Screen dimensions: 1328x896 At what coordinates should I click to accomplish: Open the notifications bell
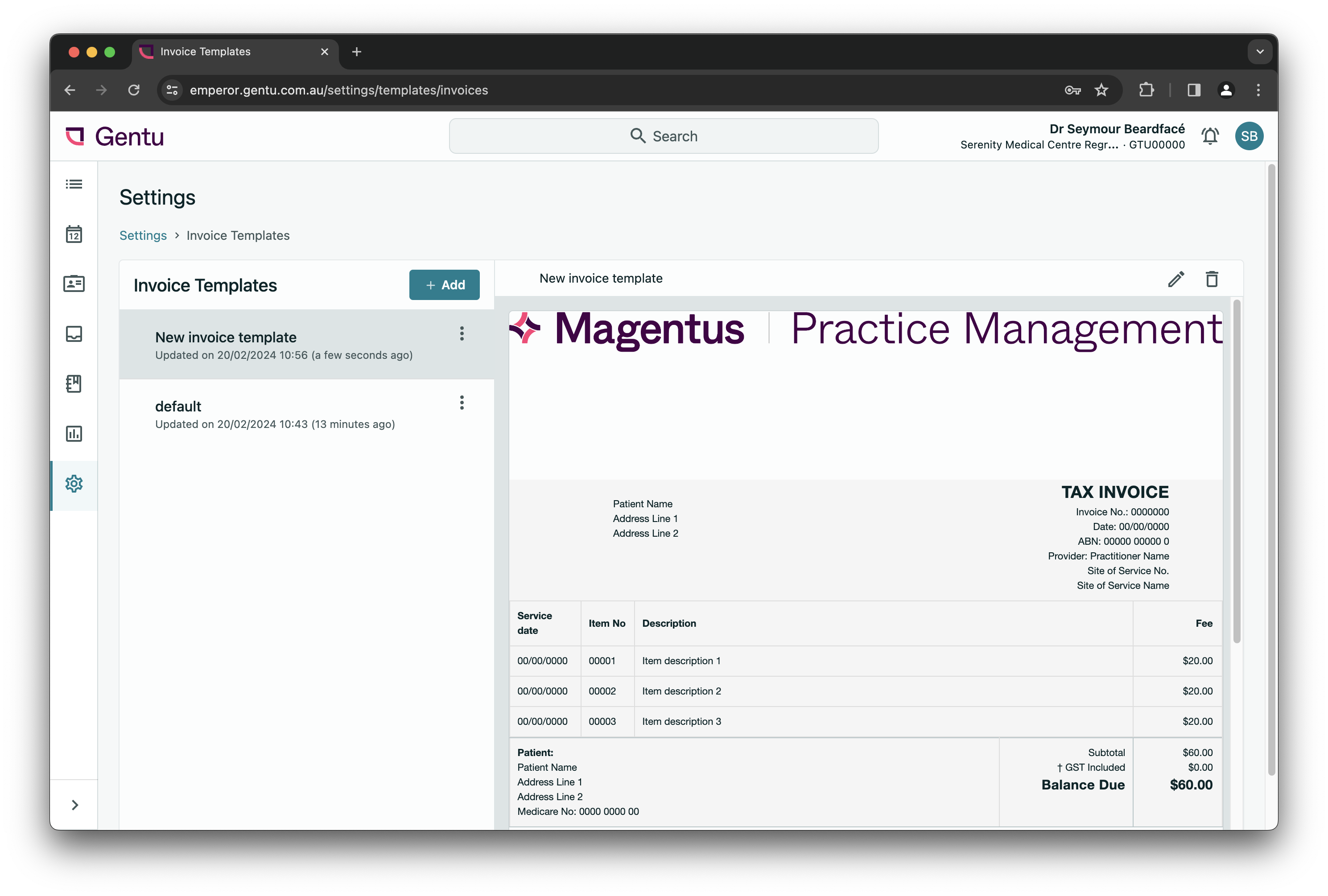click(1210, 136)
